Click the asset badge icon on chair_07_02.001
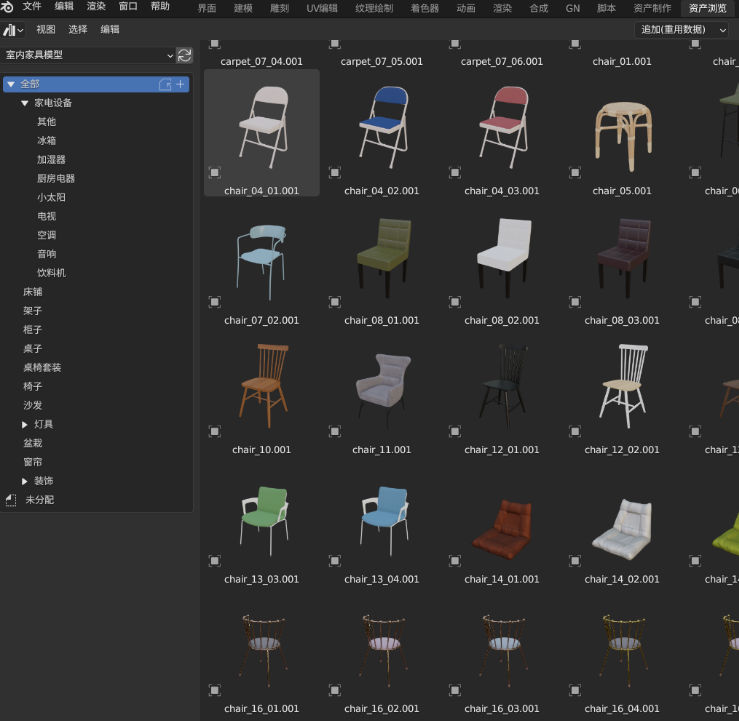 214,302
